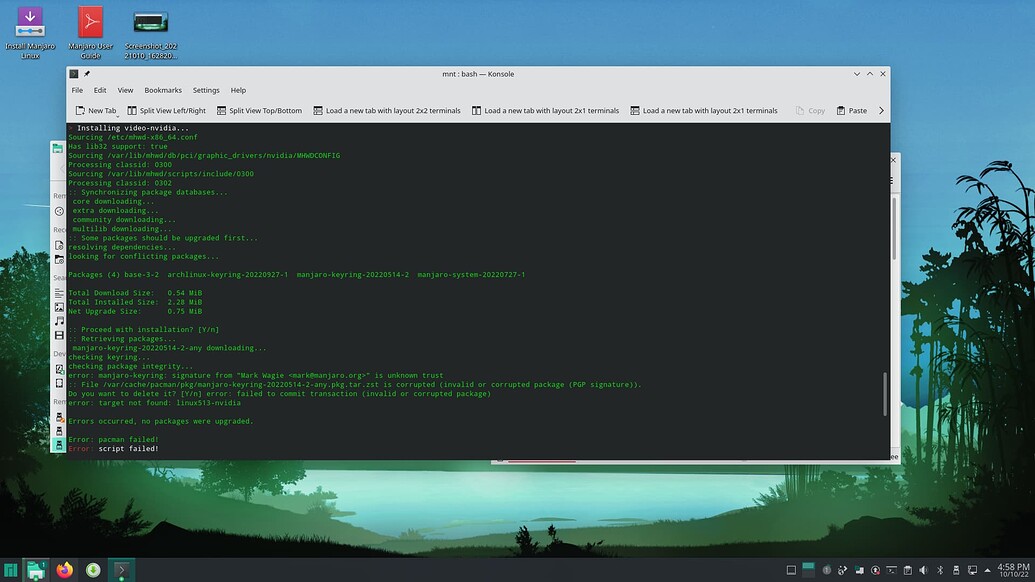Open the Bluetooth manager in system tray

coord(939,570)
